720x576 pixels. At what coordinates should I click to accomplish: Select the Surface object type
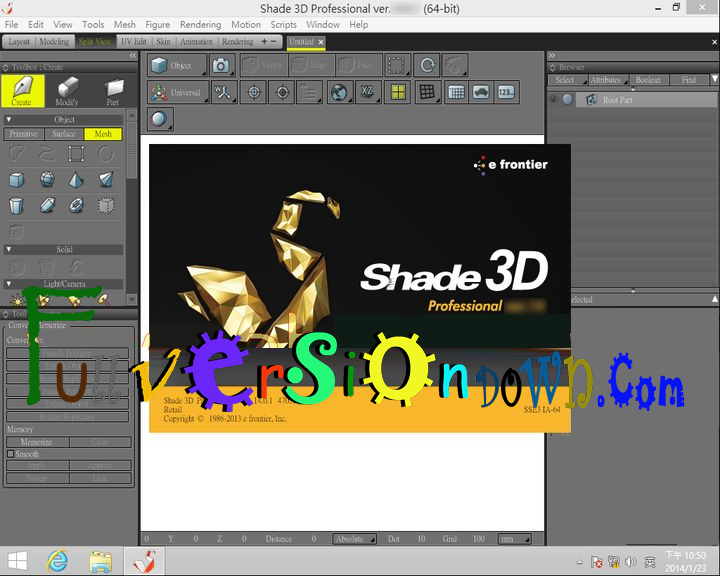[x=64, y=134]
